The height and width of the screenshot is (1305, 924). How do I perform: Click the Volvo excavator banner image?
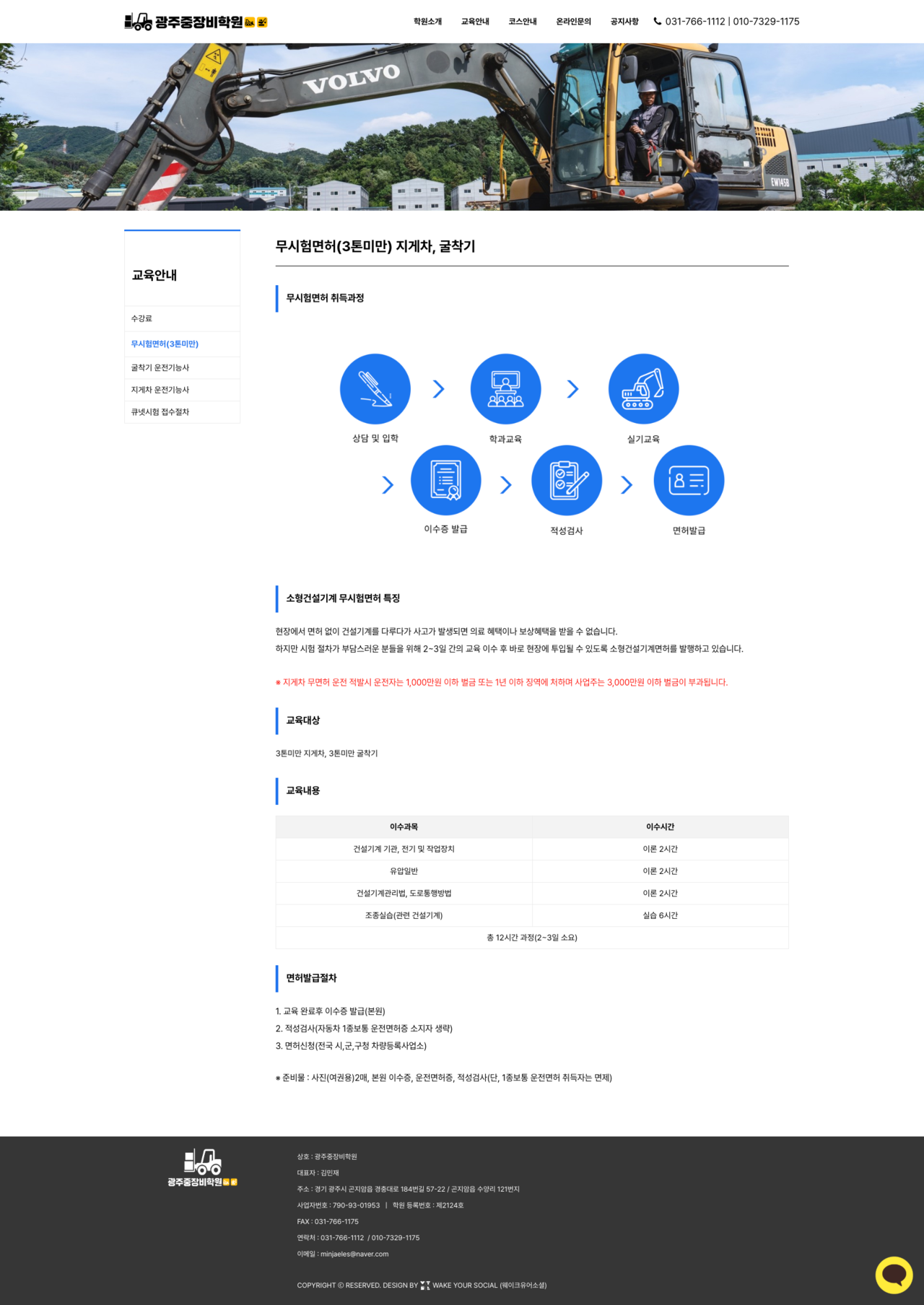coord(462,127)
